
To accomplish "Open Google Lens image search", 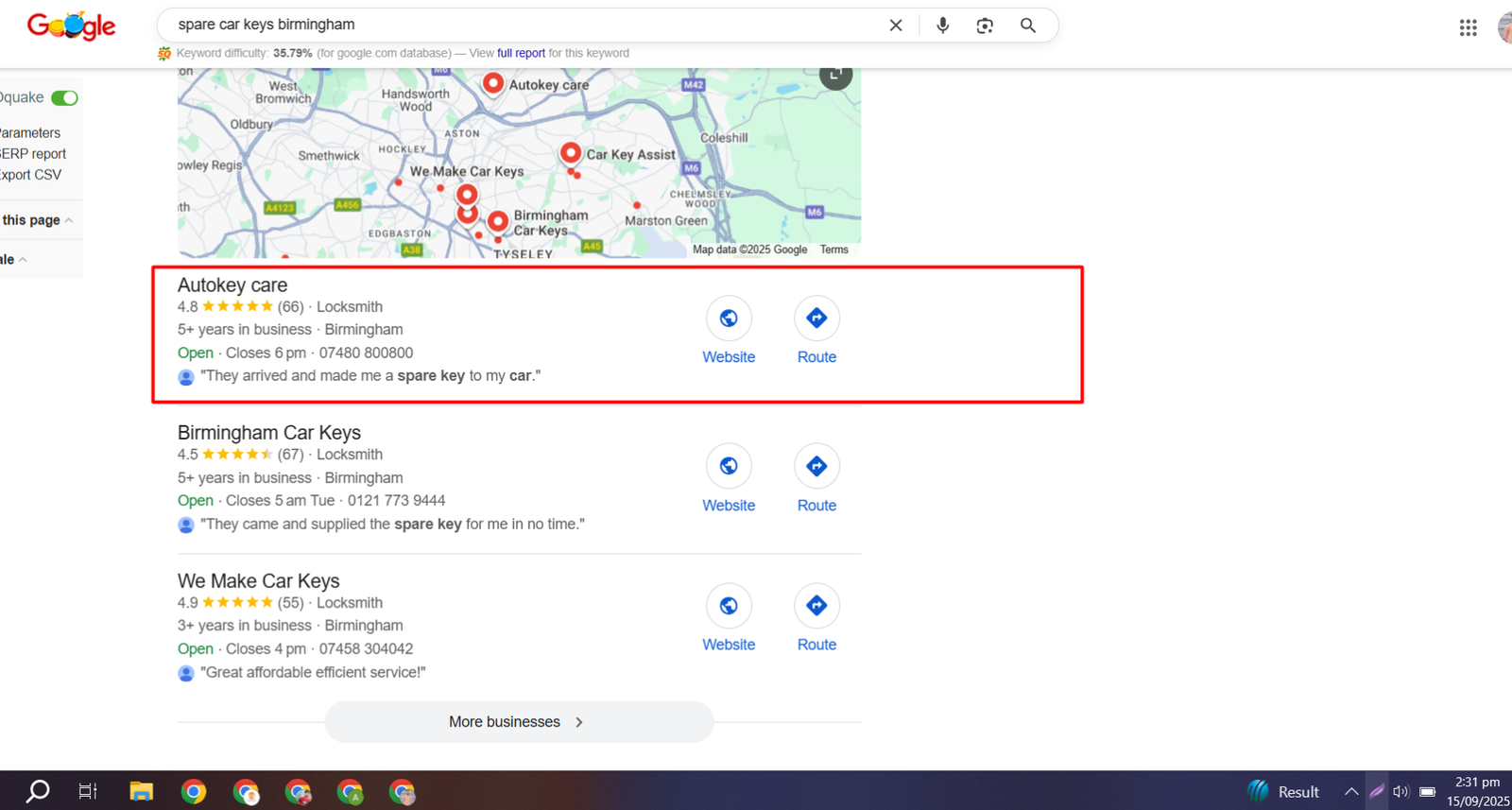I will (985, 26).
